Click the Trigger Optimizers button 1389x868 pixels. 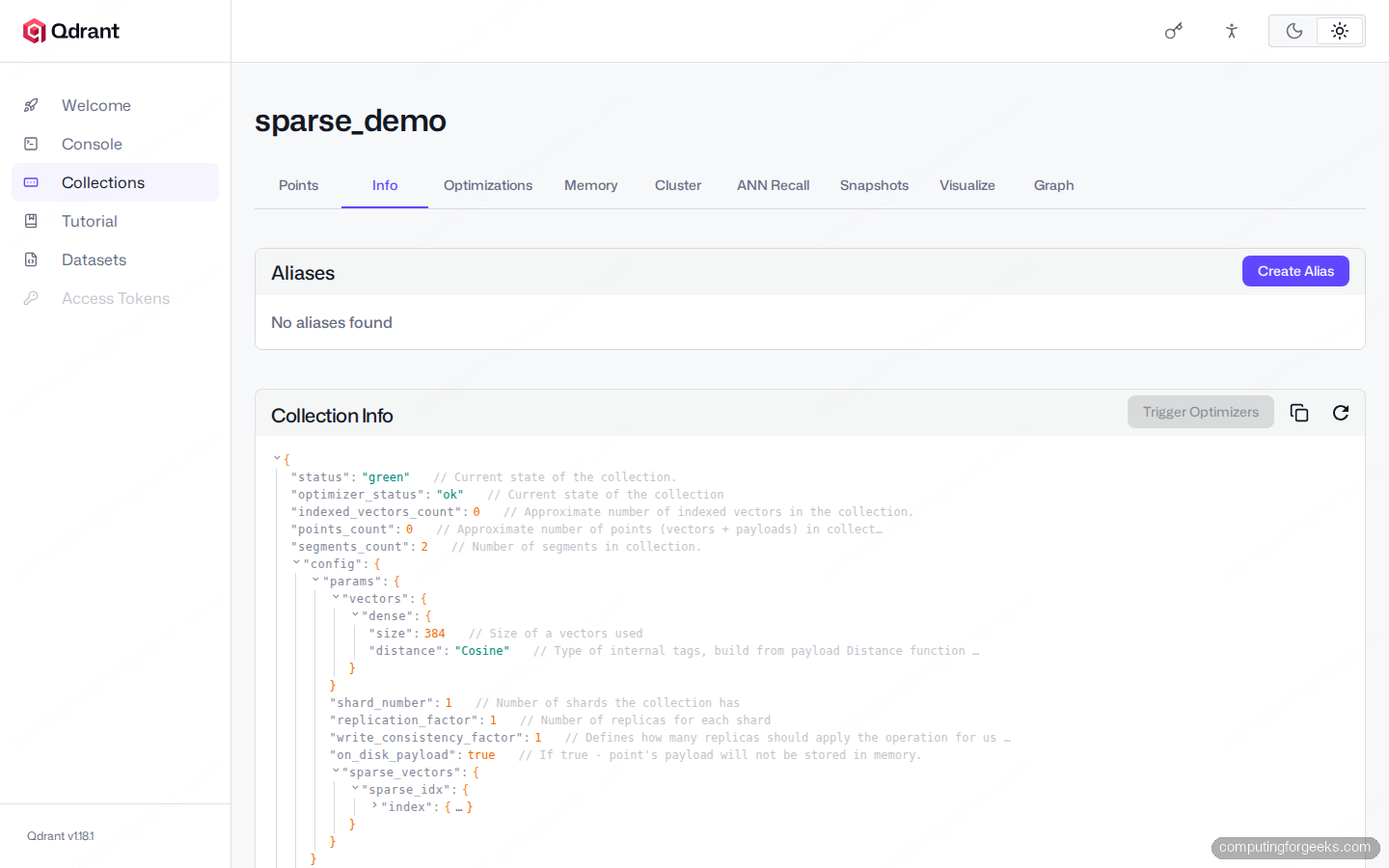1201,412
